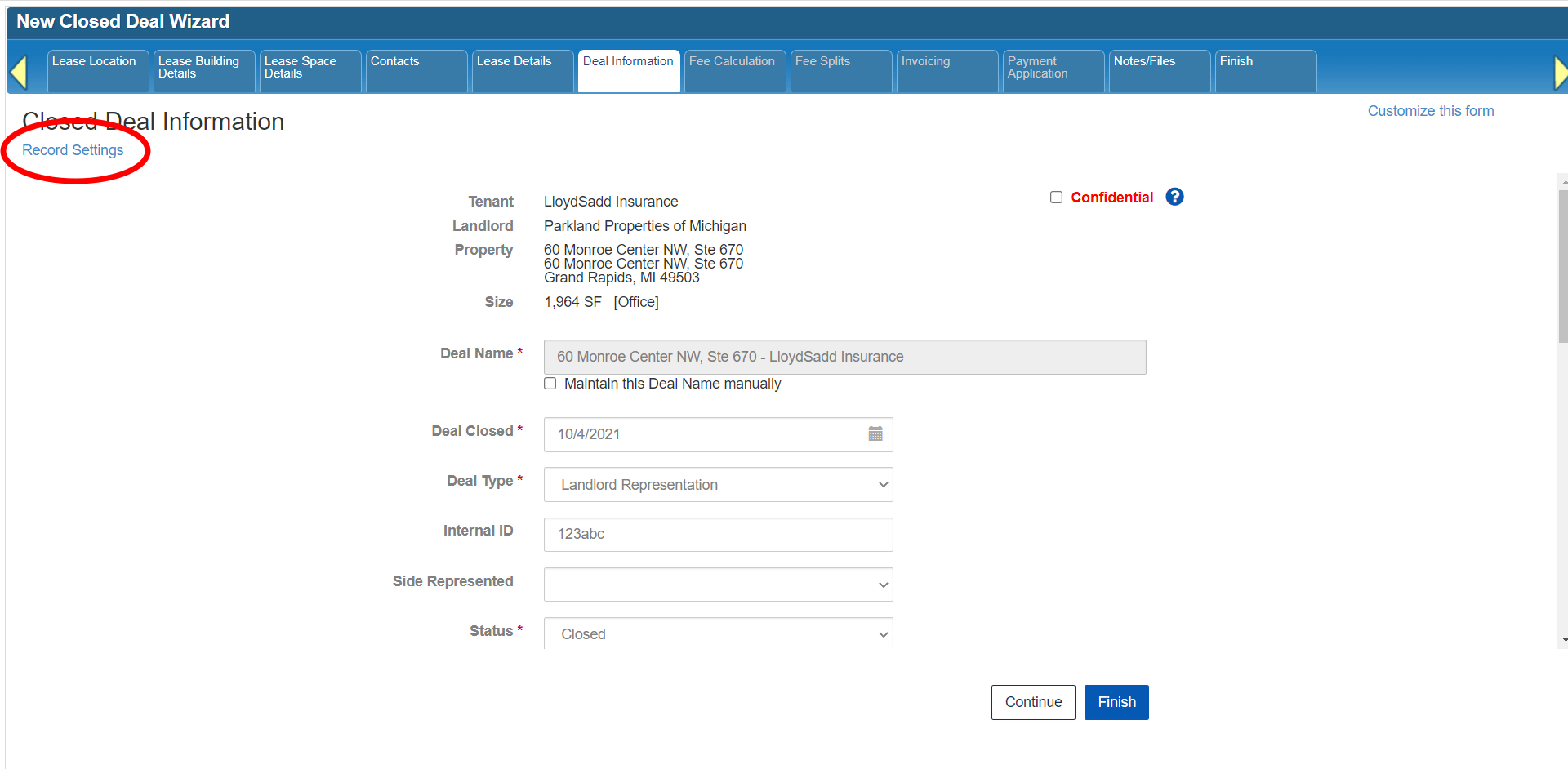Click the Confidential help question mark icon

1174,197
